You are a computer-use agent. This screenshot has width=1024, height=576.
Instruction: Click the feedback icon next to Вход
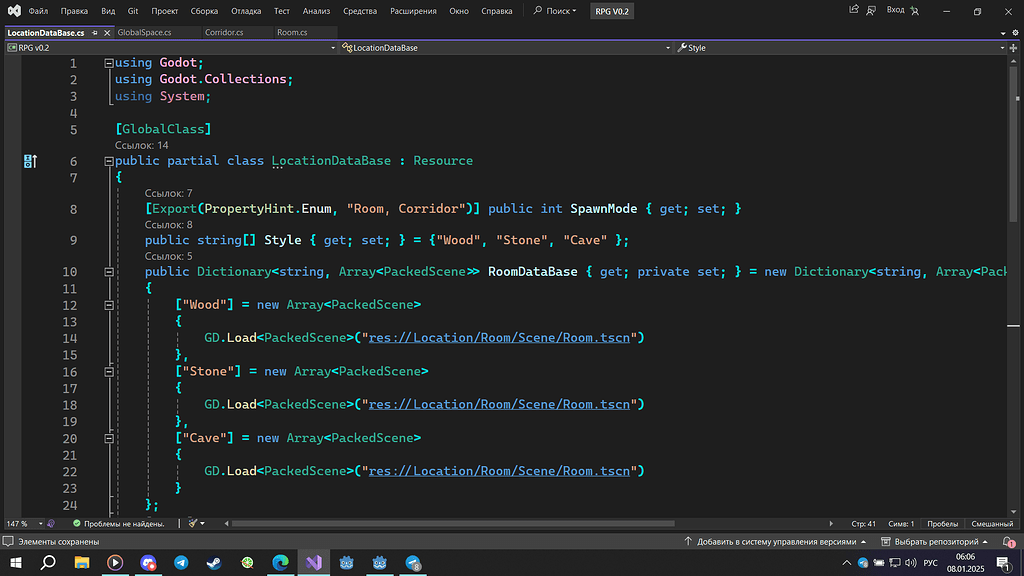pyautogui.click(x=870, y=10)
